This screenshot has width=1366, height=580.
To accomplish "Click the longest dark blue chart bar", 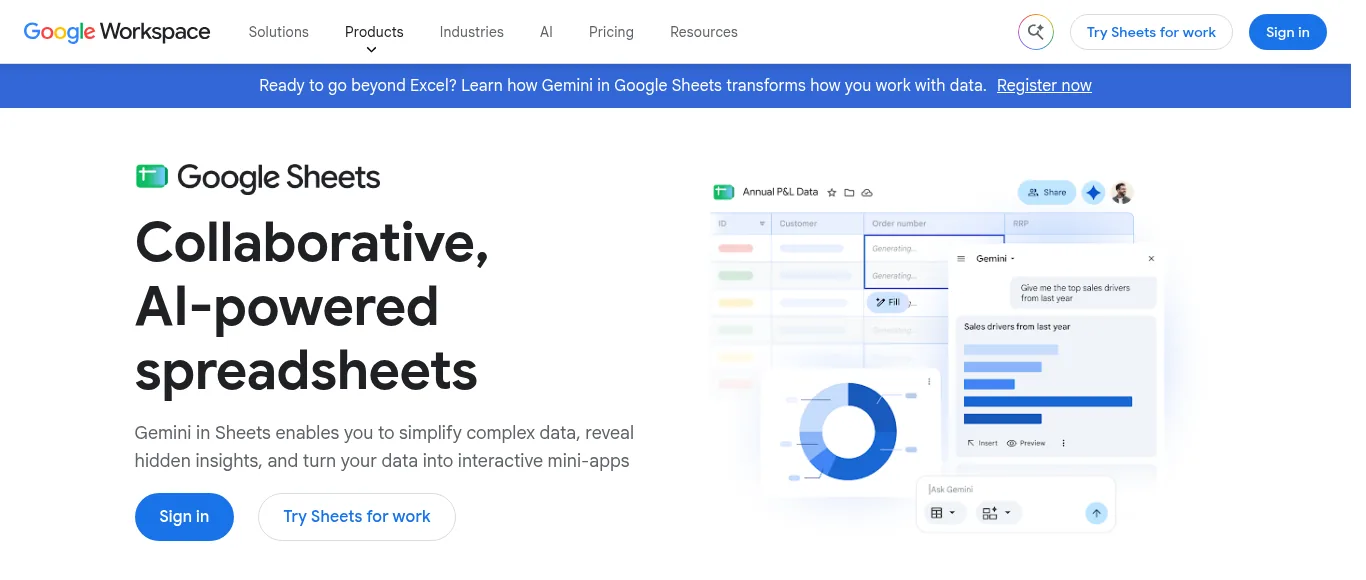I will tap(1048, 401).
